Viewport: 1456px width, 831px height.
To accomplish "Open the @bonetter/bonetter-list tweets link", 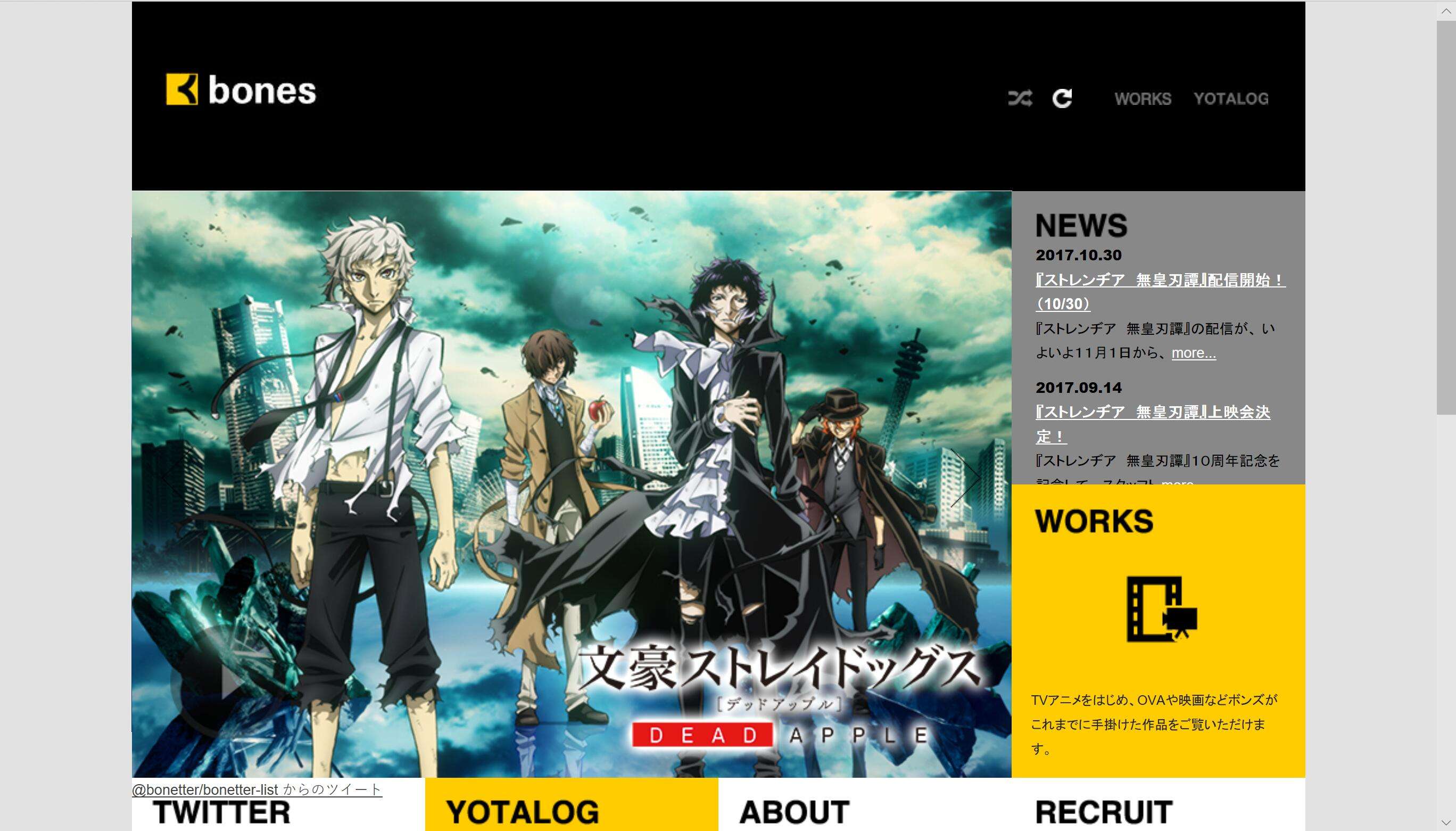I will point(257,789).
